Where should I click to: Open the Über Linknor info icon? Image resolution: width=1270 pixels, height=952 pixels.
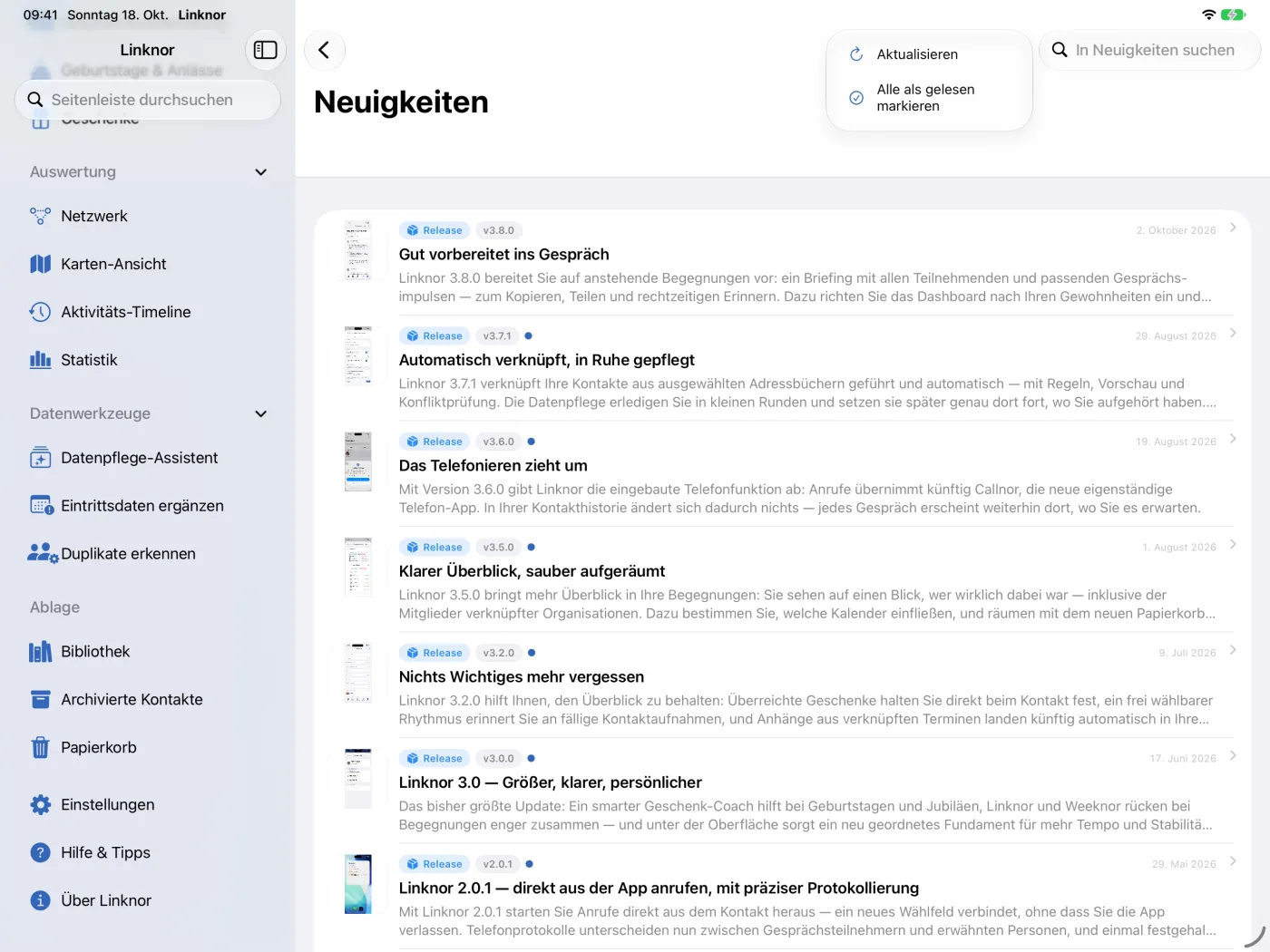tap(40, 901)
